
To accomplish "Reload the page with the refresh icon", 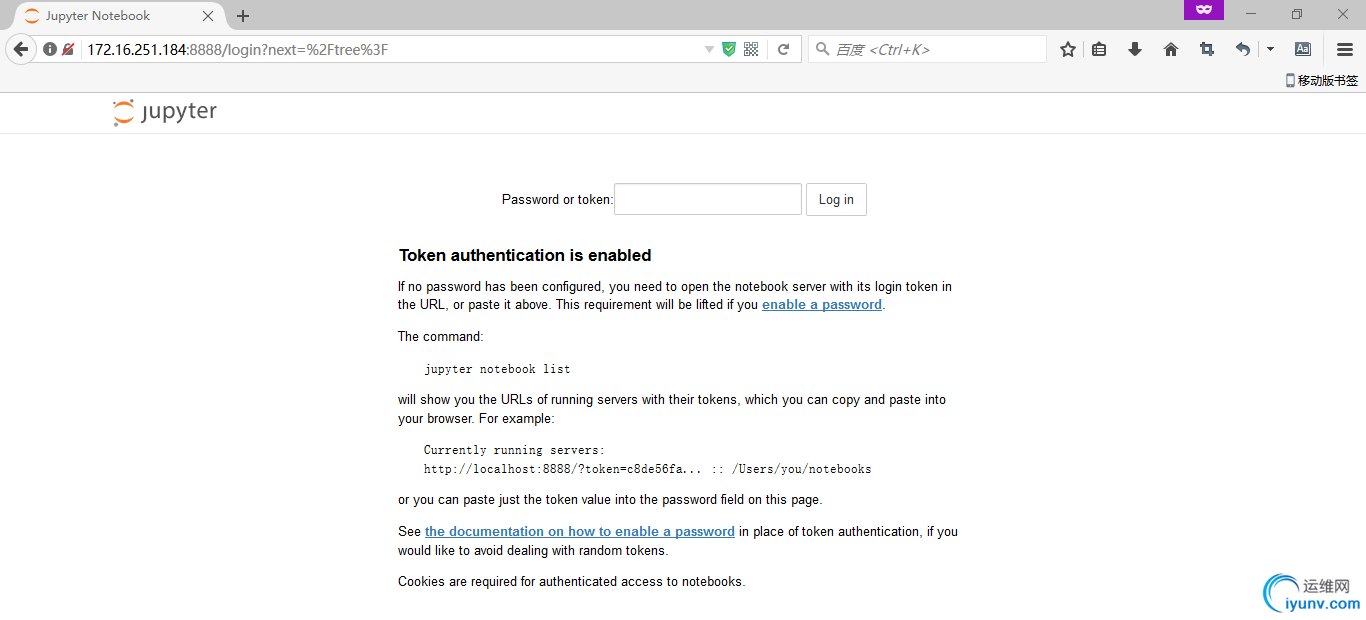I will 784,49.
